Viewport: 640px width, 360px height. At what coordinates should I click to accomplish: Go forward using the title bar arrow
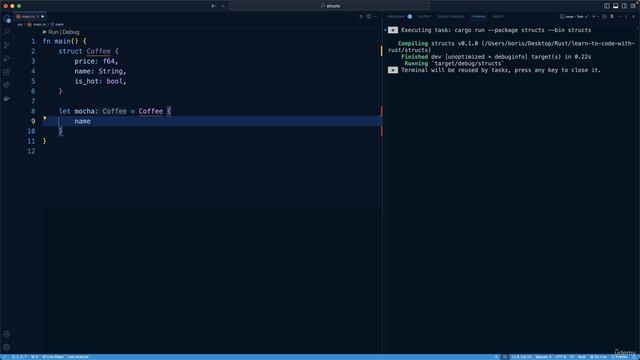point(223,6)
